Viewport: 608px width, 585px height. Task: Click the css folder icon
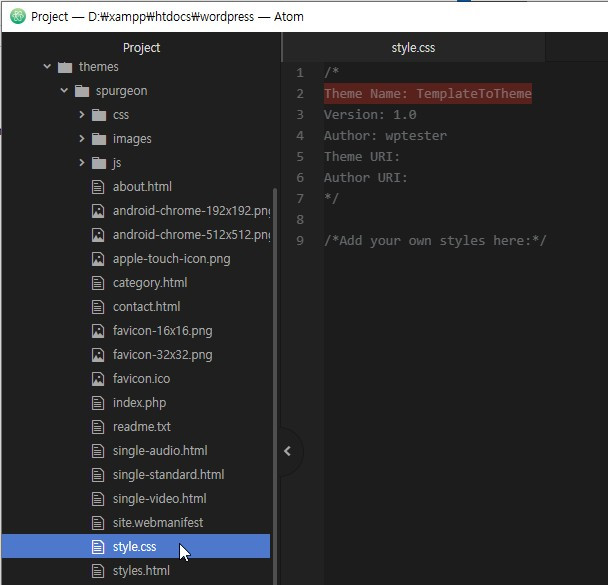coord(99,115)
